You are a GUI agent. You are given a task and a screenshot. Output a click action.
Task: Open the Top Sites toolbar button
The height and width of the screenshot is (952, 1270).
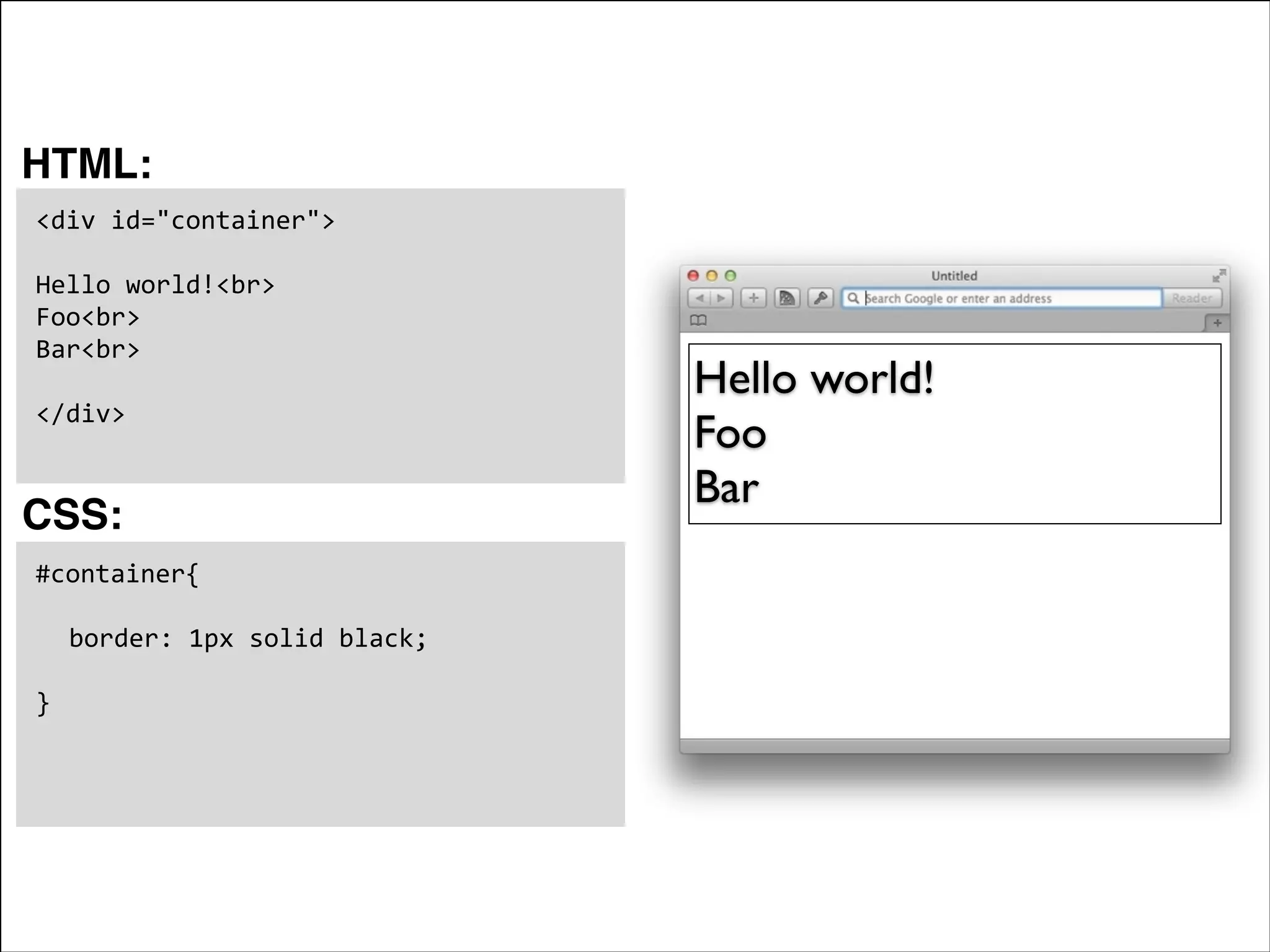[x=787, y=298]
